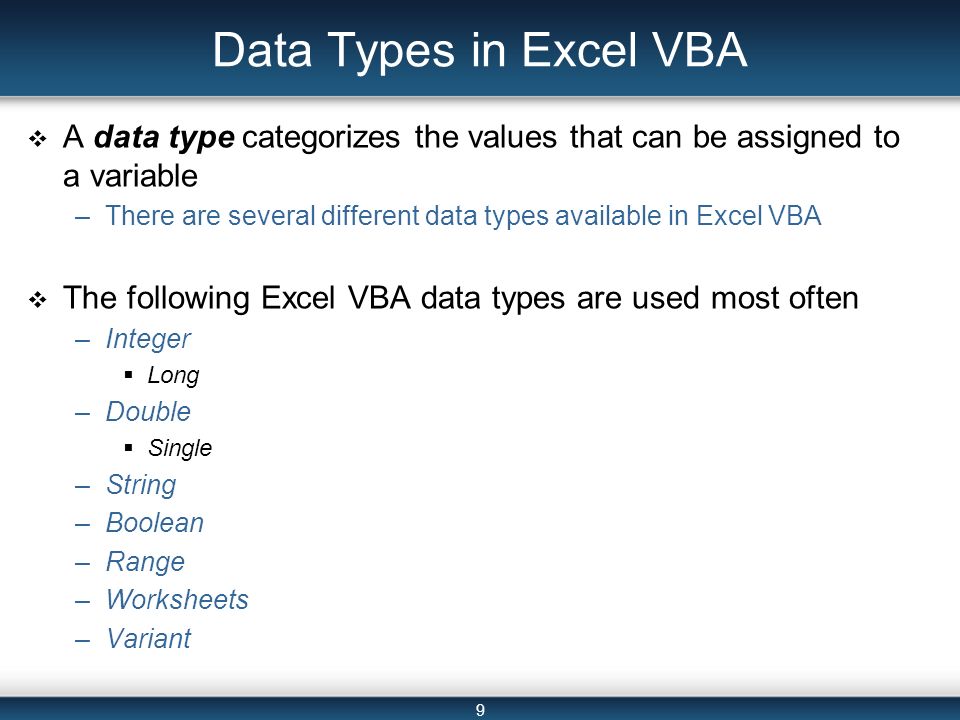This screenshot has width=960, height=720.
Task: Click the 'There are several different data types' line
Action: point(463,216)
